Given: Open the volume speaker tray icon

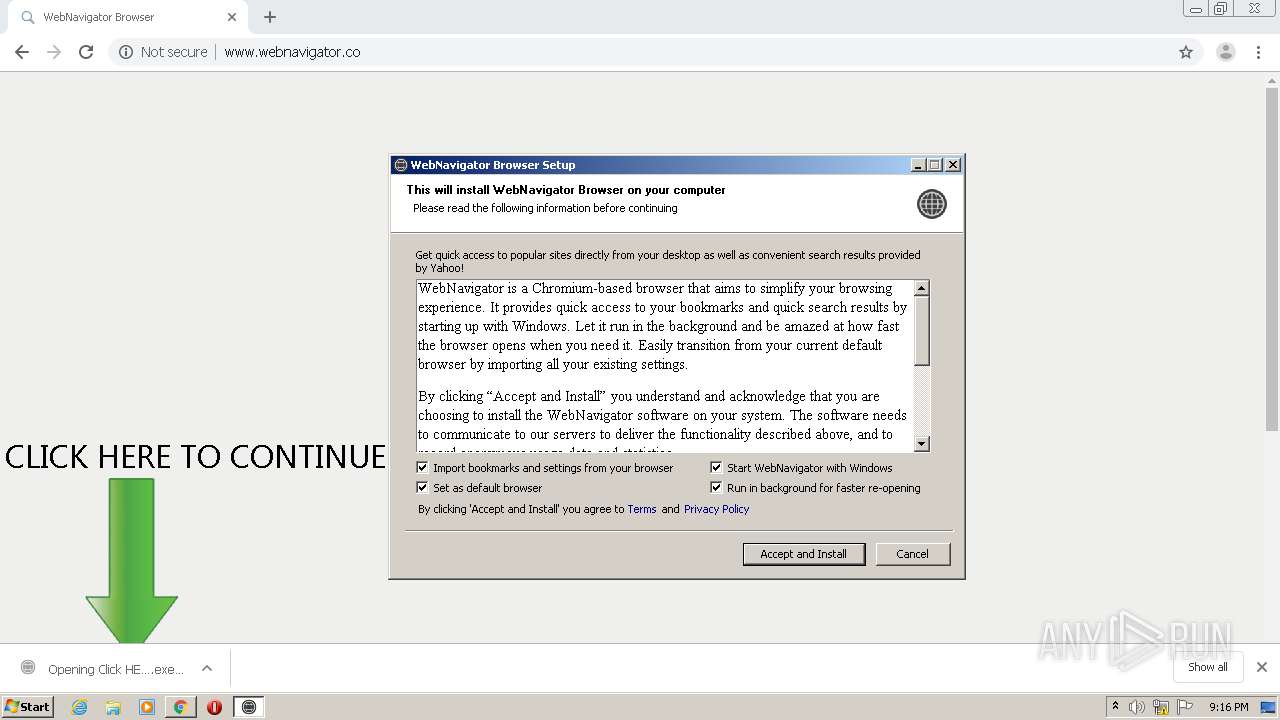Looking at the screenshot, I should pyautogui.click(x=1137, y=707).
